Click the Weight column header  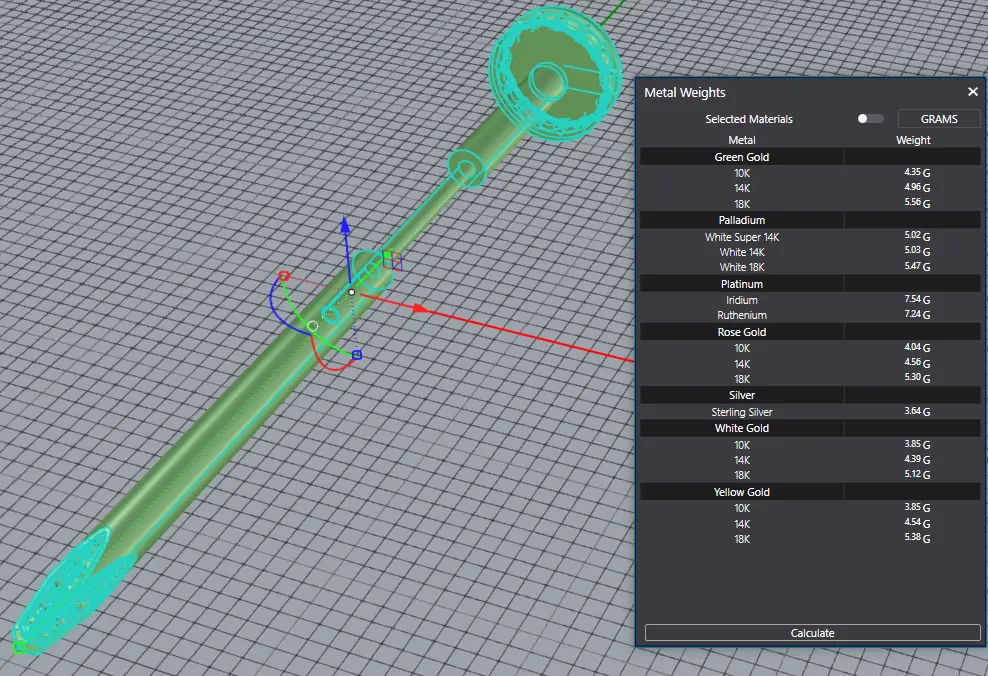pyautogui.click(x=913, y=140)
